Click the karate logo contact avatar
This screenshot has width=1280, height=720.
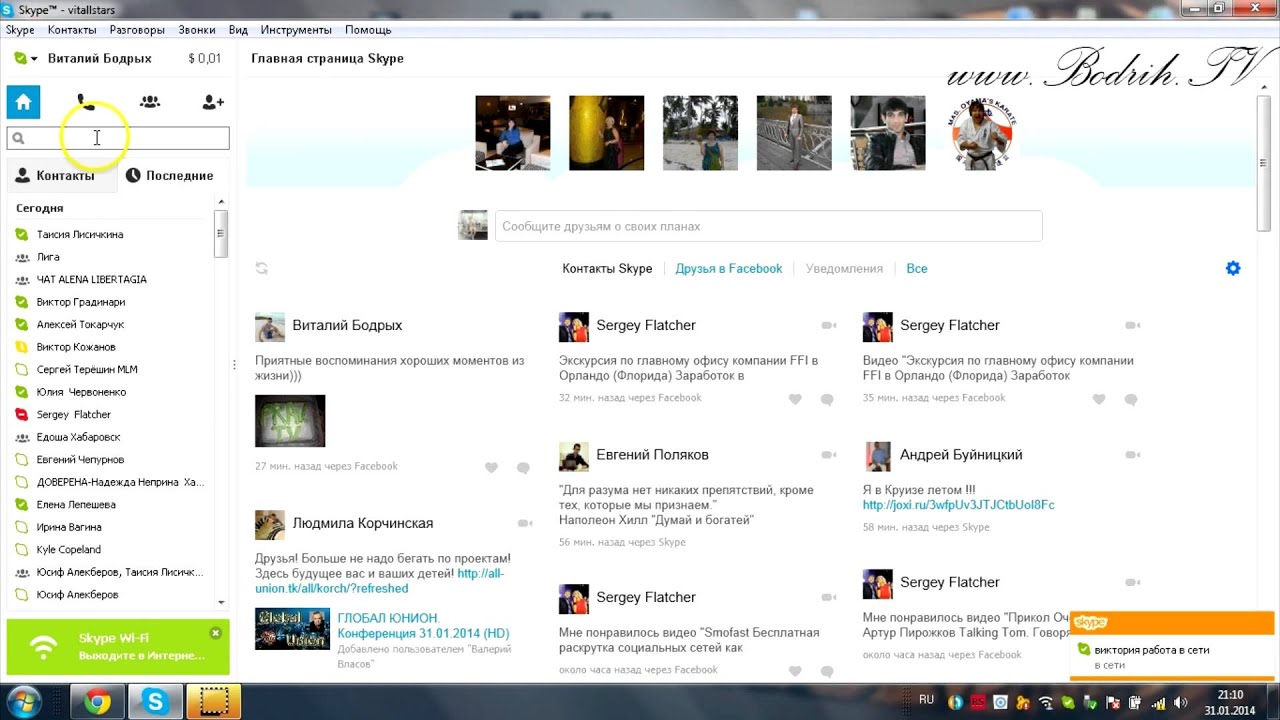pyautogui.click(x=981, y=133)
